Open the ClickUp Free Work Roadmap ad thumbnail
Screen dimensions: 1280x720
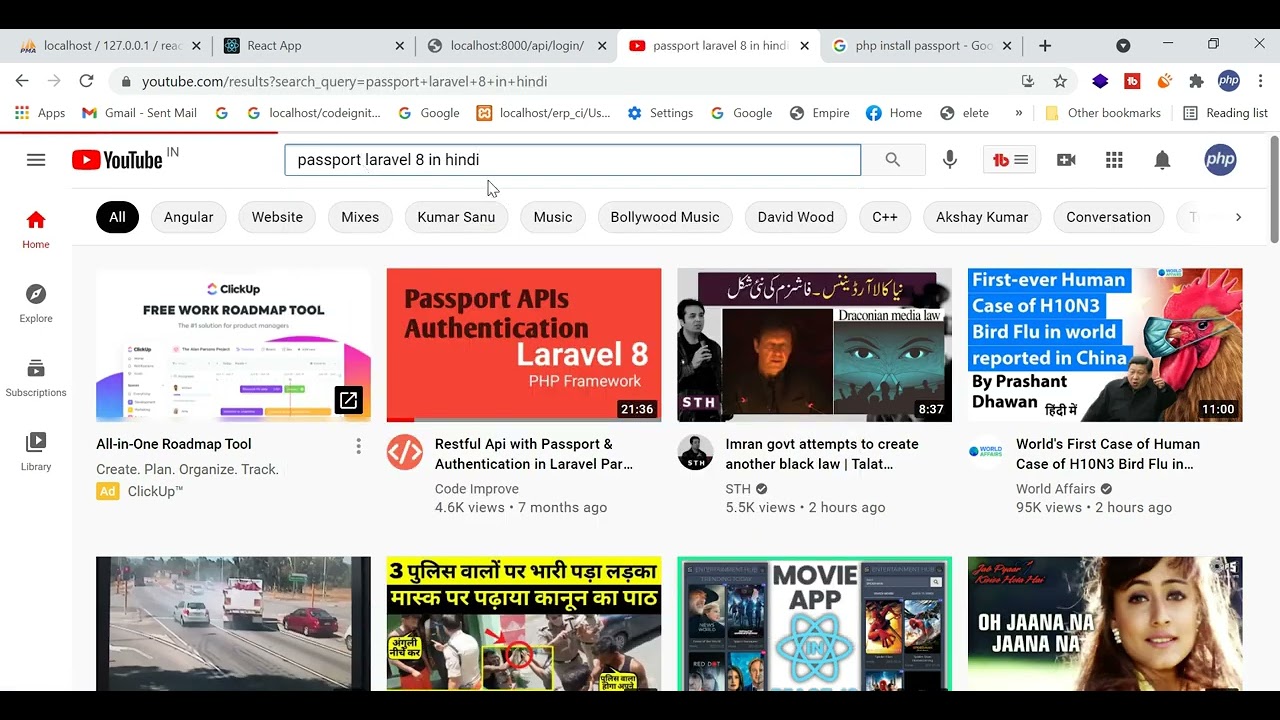pyautogui.click(x=233, y=345)
